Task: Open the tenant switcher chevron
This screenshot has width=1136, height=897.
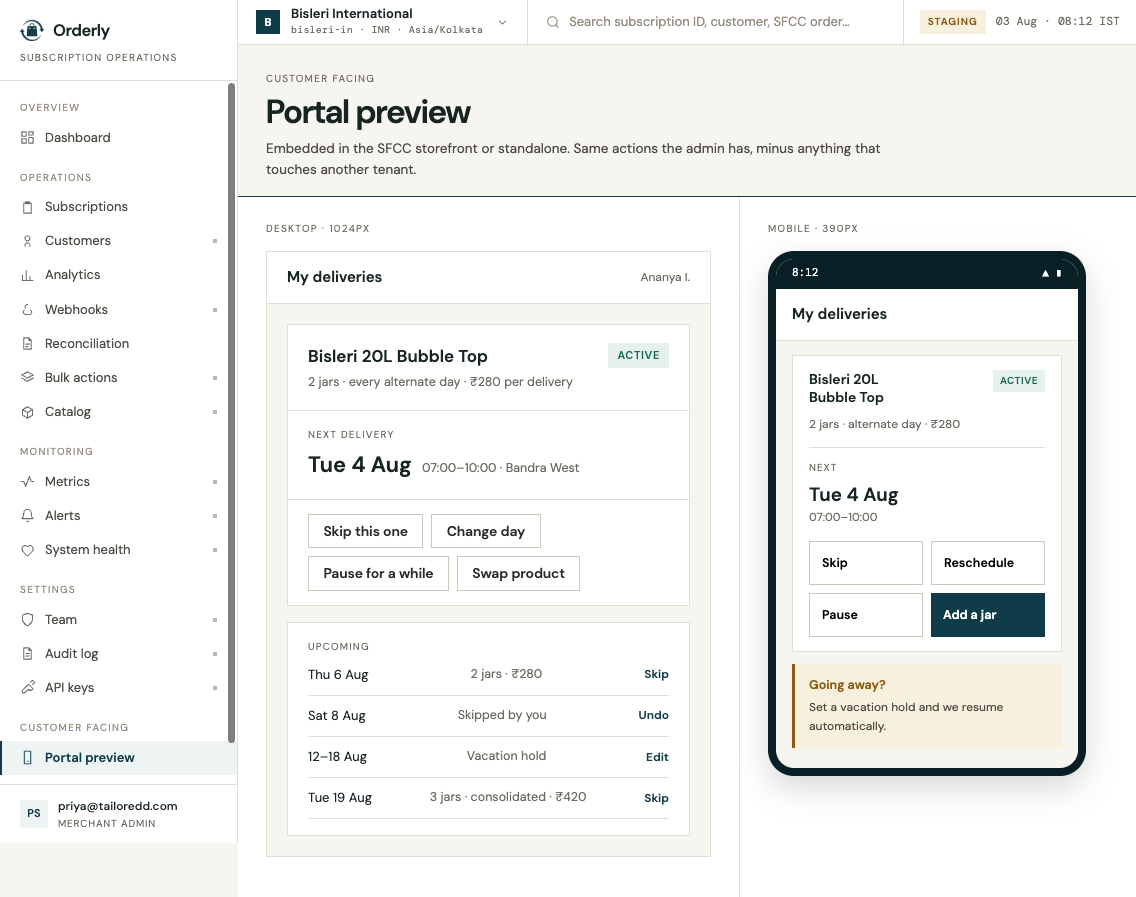Action: [503, 22]
